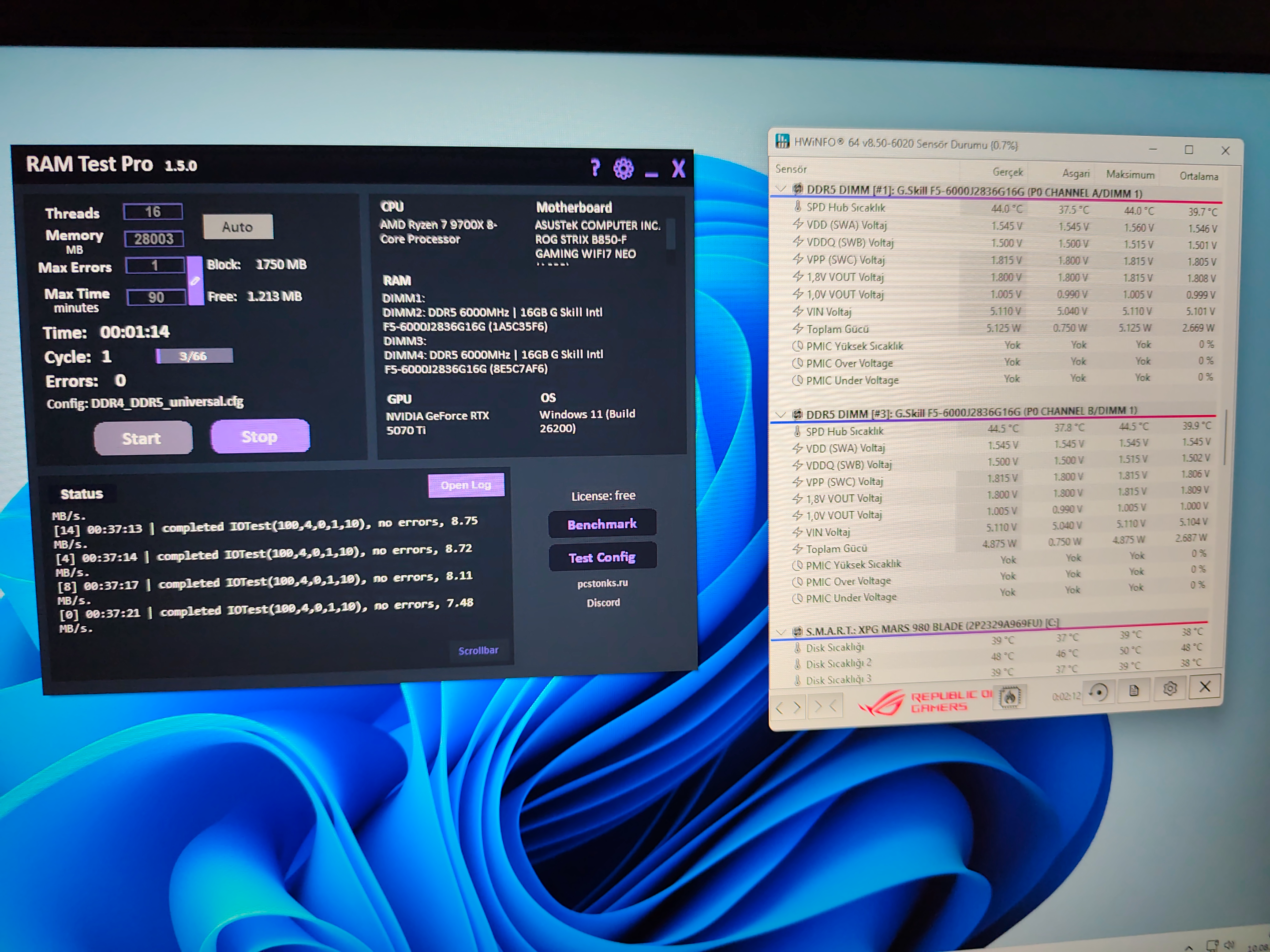This screenshot has width=1270, height=952.
Task: Click the HWiNFO sensor list vertical scrollbar
Action: point(1225,437)
